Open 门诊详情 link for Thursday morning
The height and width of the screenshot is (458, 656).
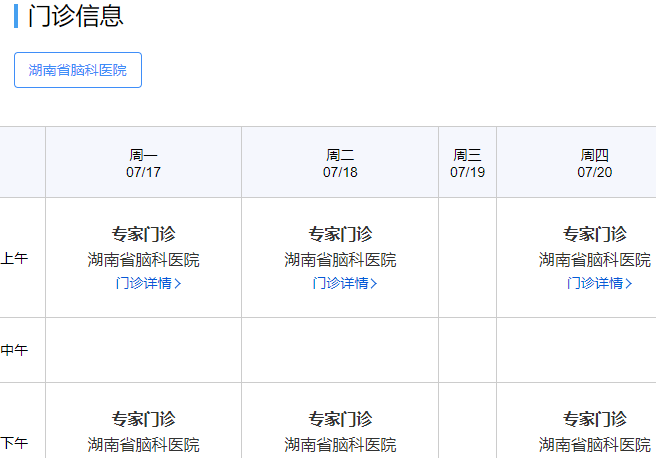(598, 283)
